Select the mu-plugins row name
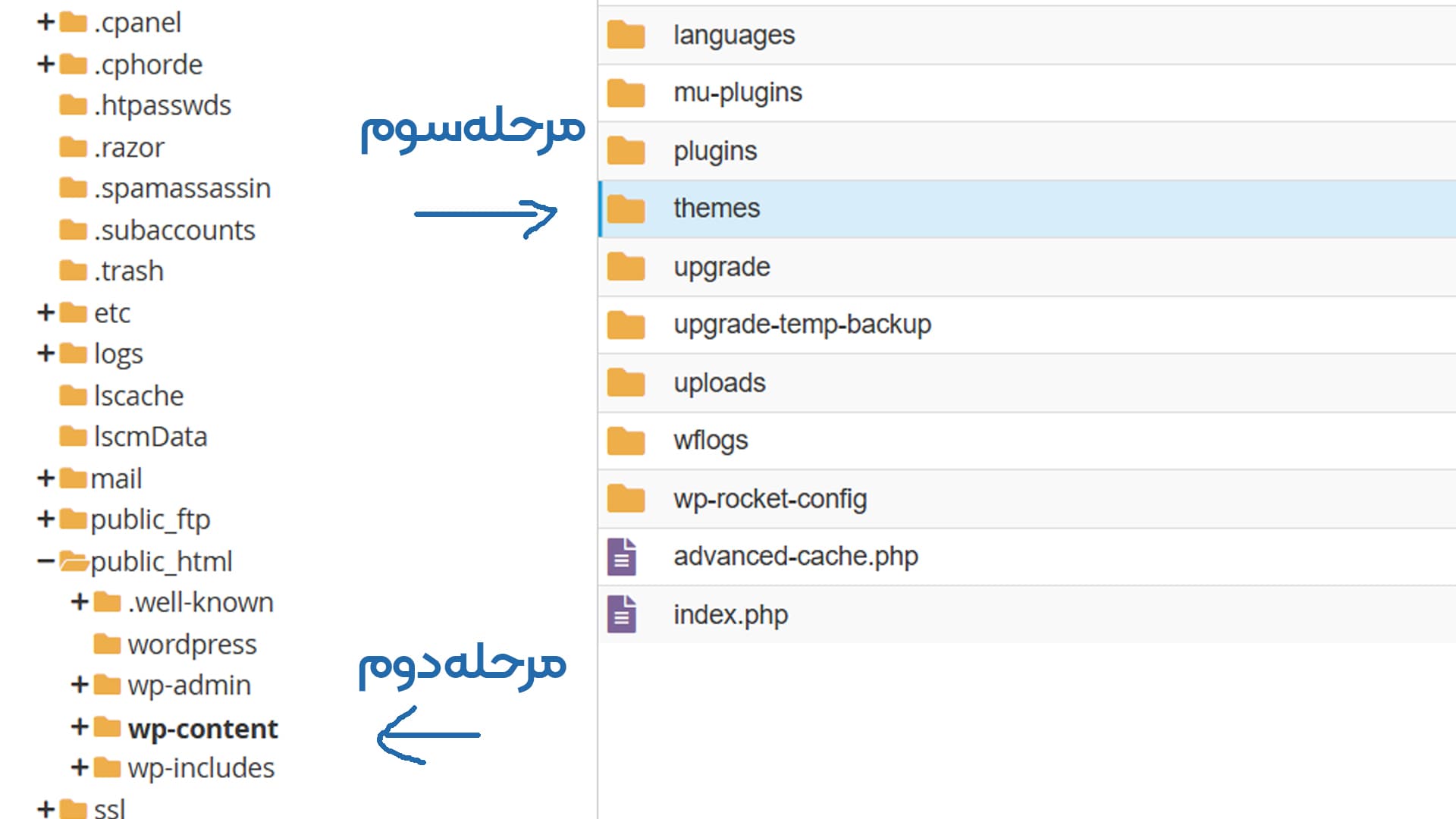Image resolution: width=1456 pixels, height=819 pixels. coord(738,93)
